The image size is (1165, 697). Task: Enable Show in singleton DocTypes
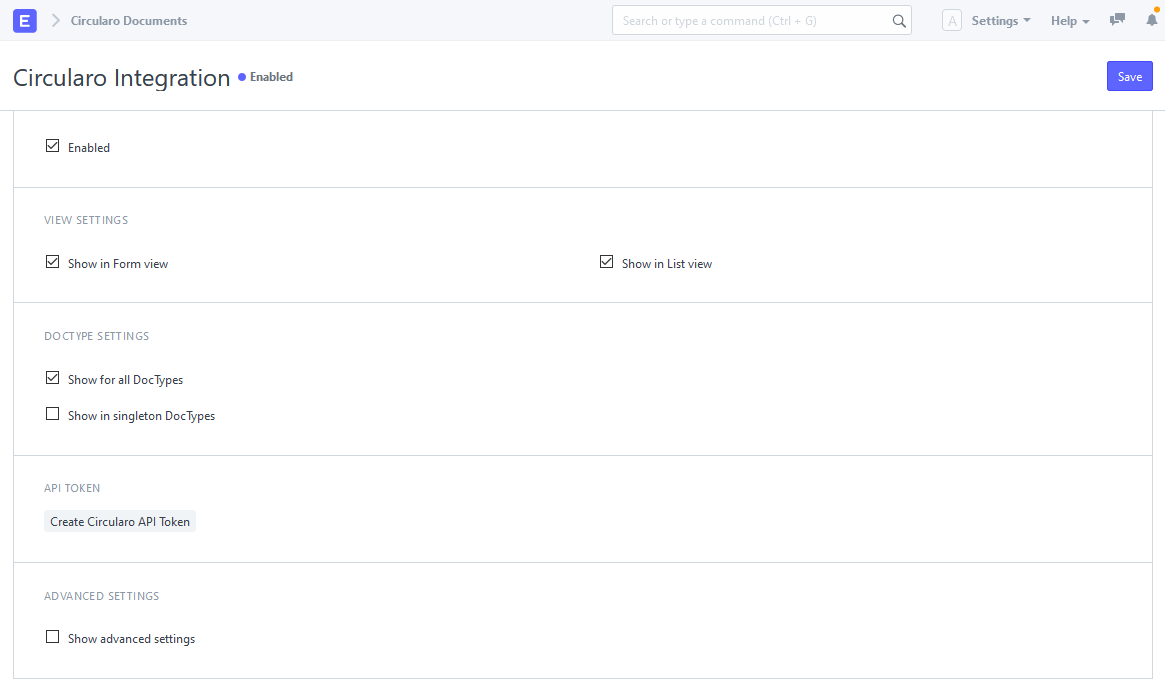[52, 414]
